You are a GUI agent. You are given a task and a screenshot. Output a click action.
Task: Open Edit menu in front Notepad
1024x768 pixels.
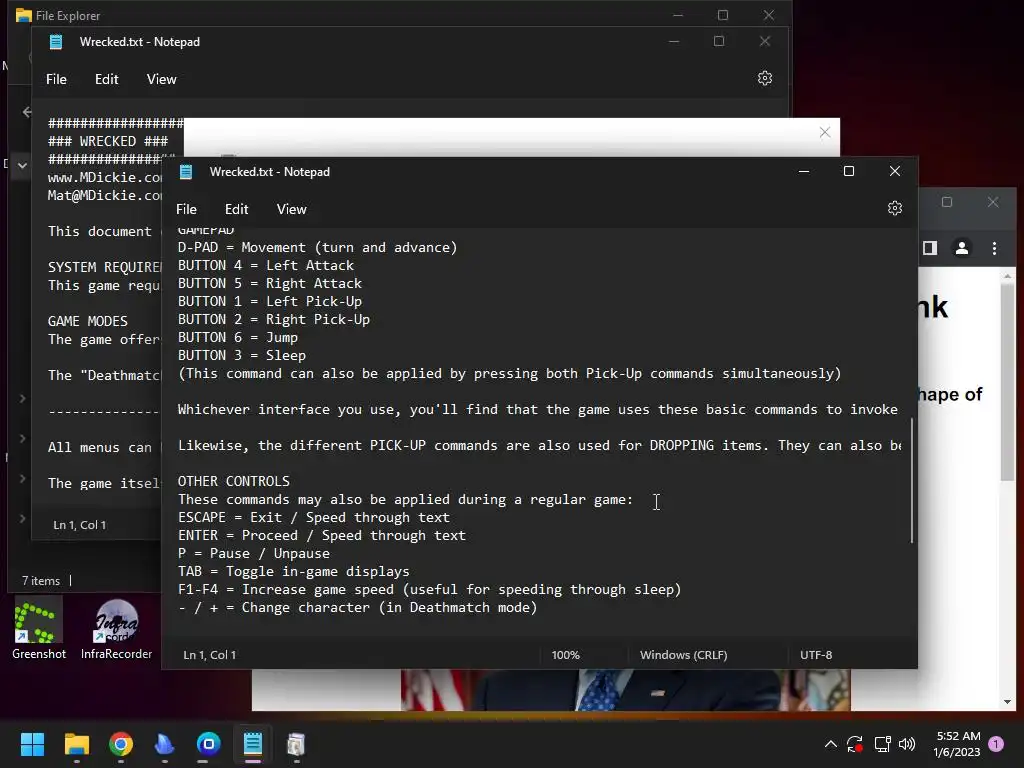pyautogui.click(x=236, y=209)
